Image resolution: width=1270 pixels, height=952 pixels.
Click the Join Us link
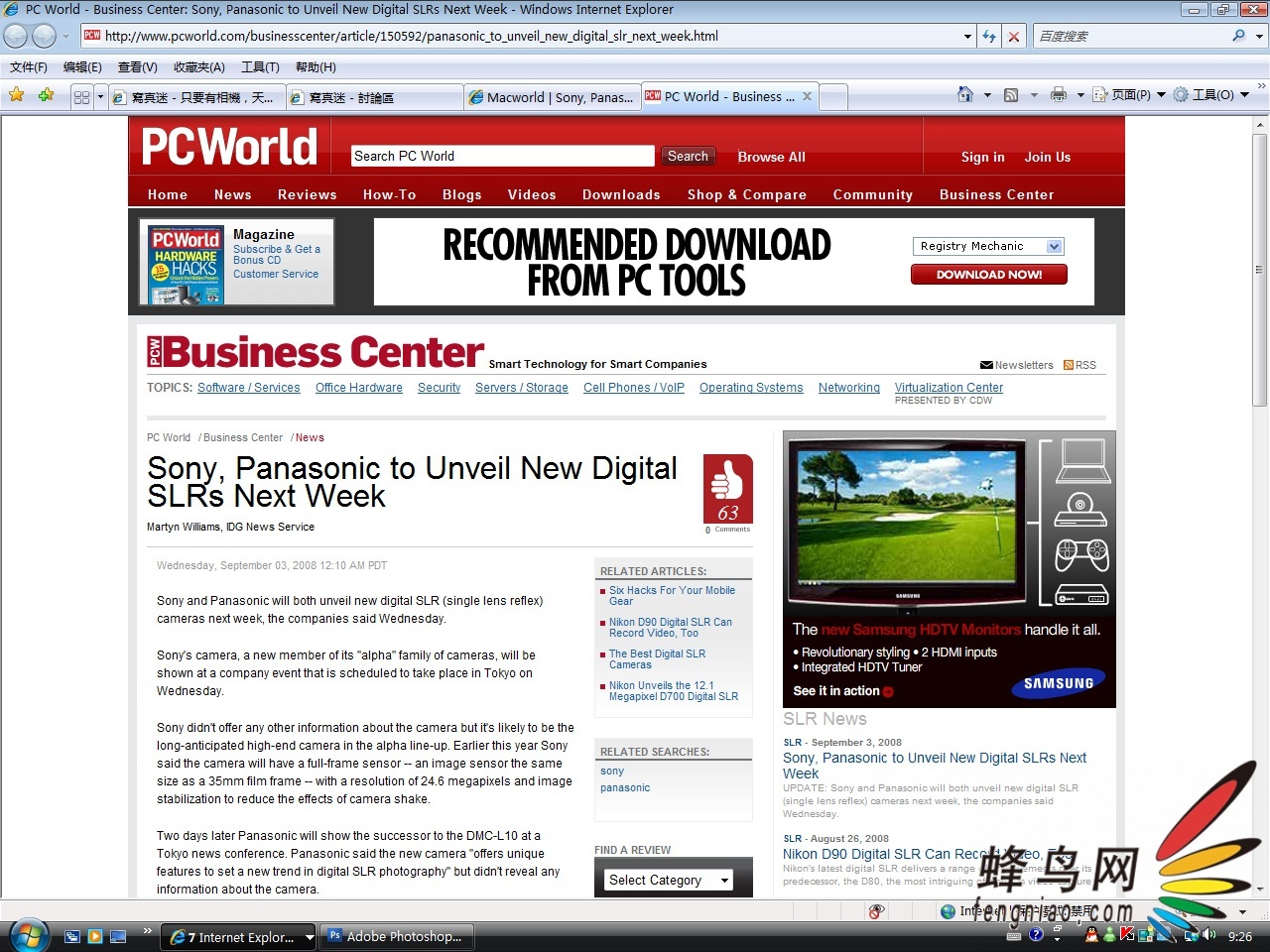(1048, 157)
